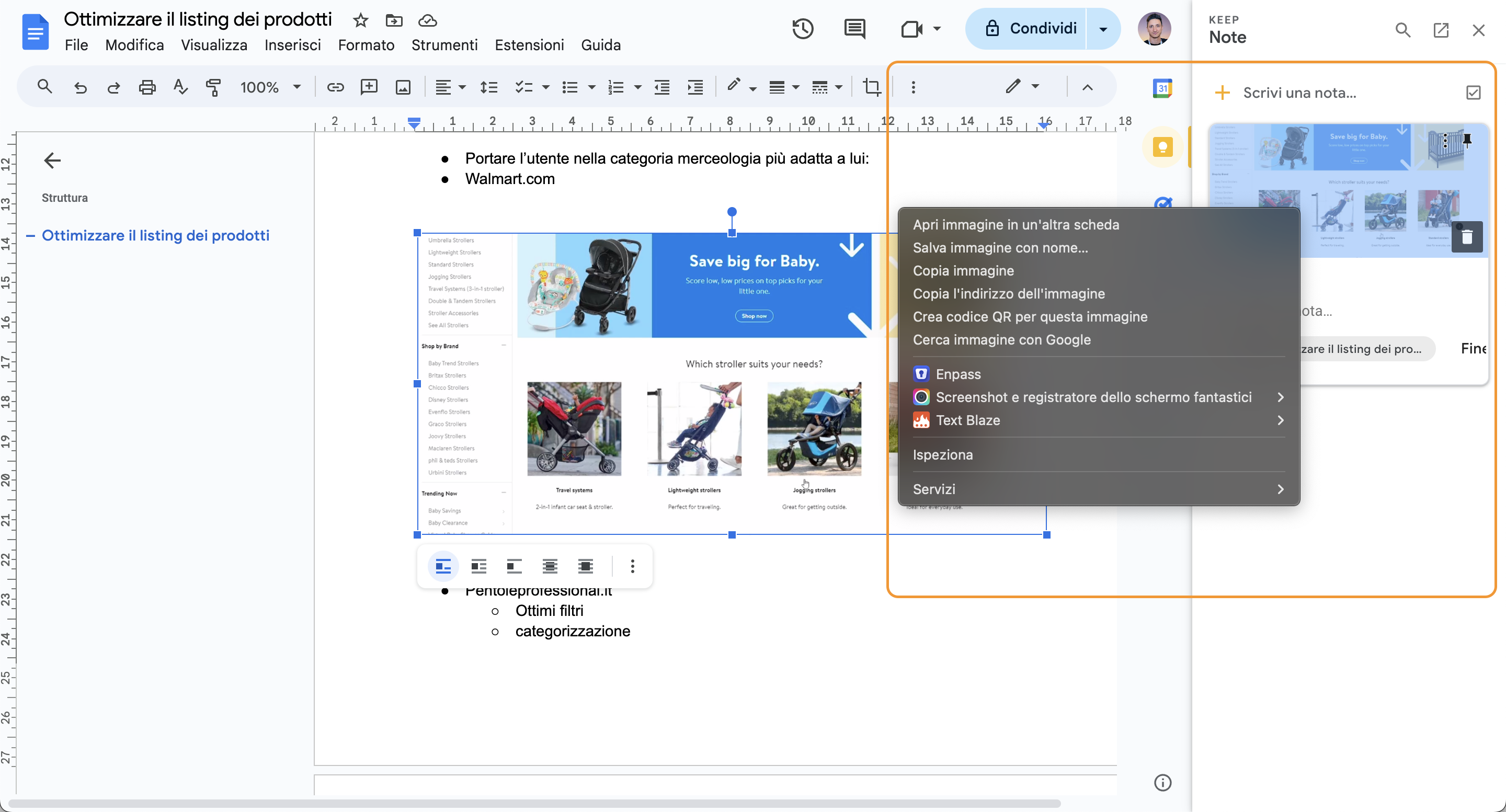Choose Salva immagine con nome

[1000, 248]
